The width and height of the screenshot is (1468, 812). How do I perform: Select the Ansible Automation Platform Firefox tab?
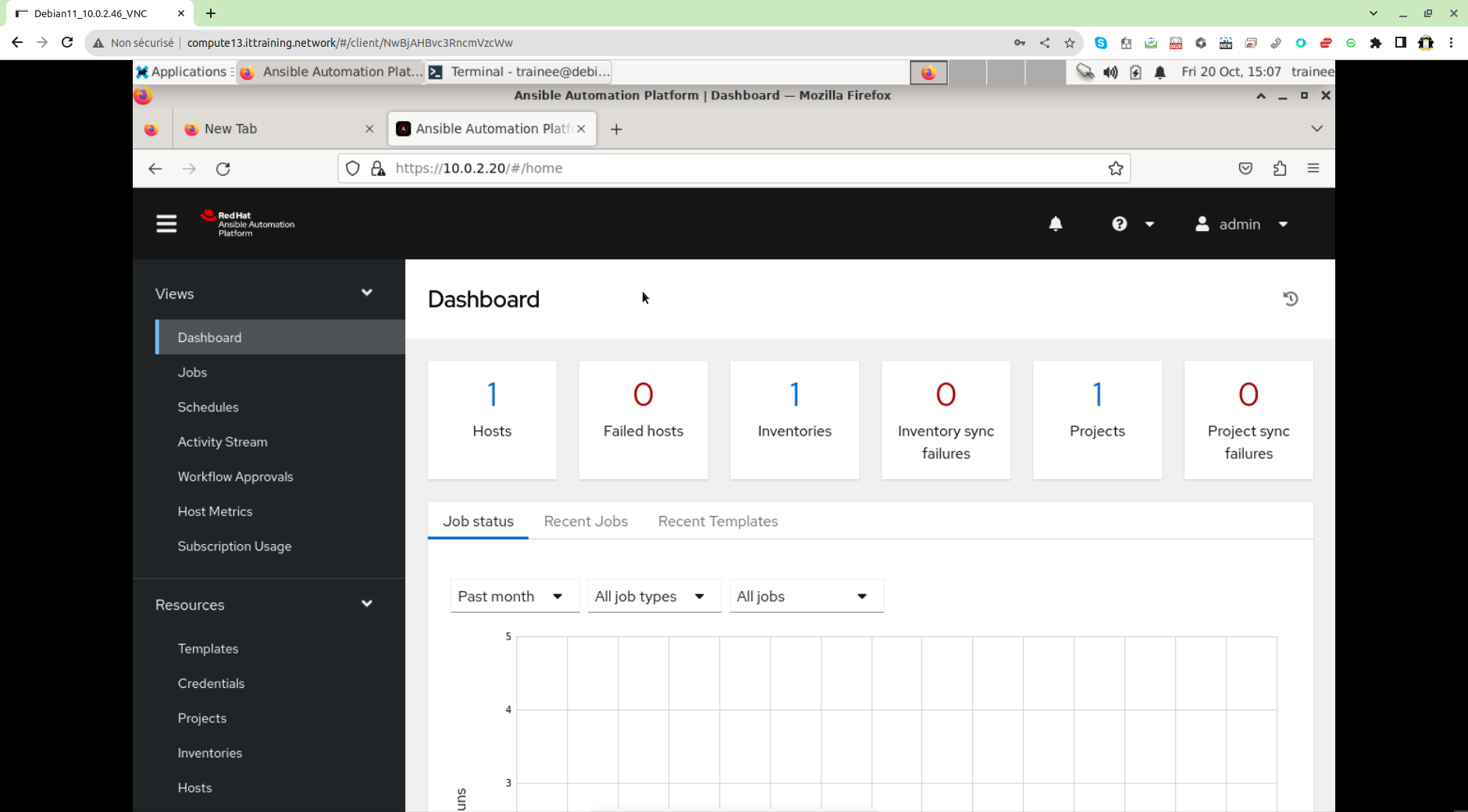[x=493, y=129]
